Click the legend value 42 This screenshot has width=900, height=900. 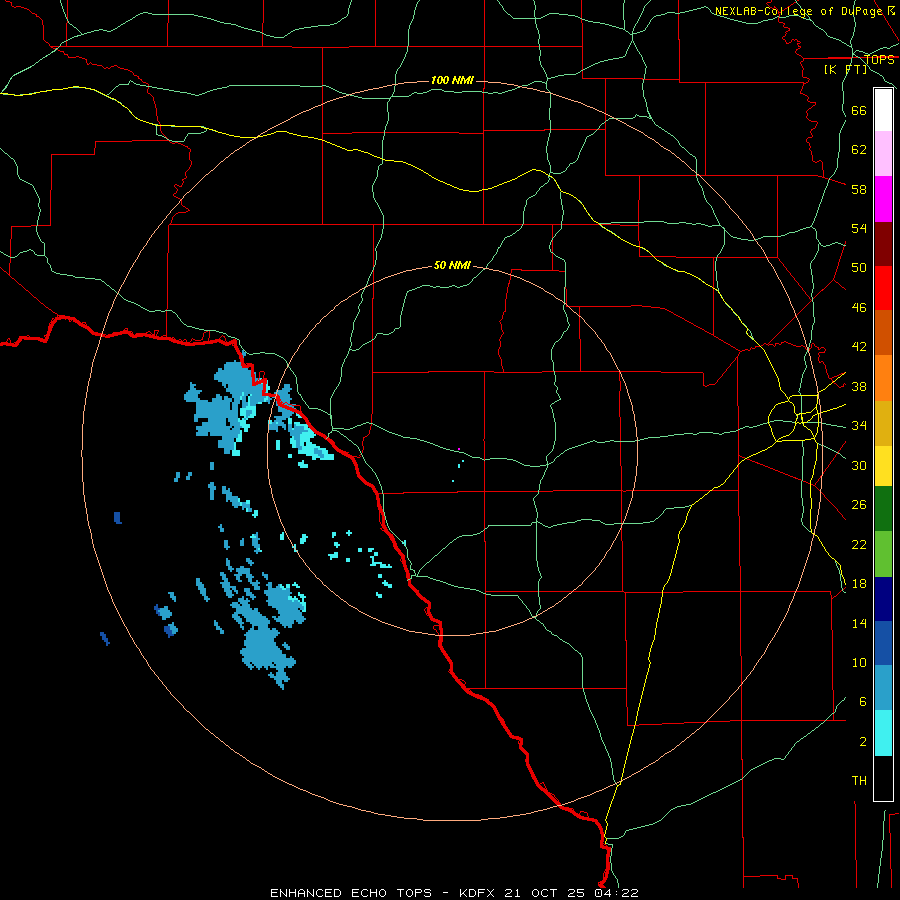859,347
